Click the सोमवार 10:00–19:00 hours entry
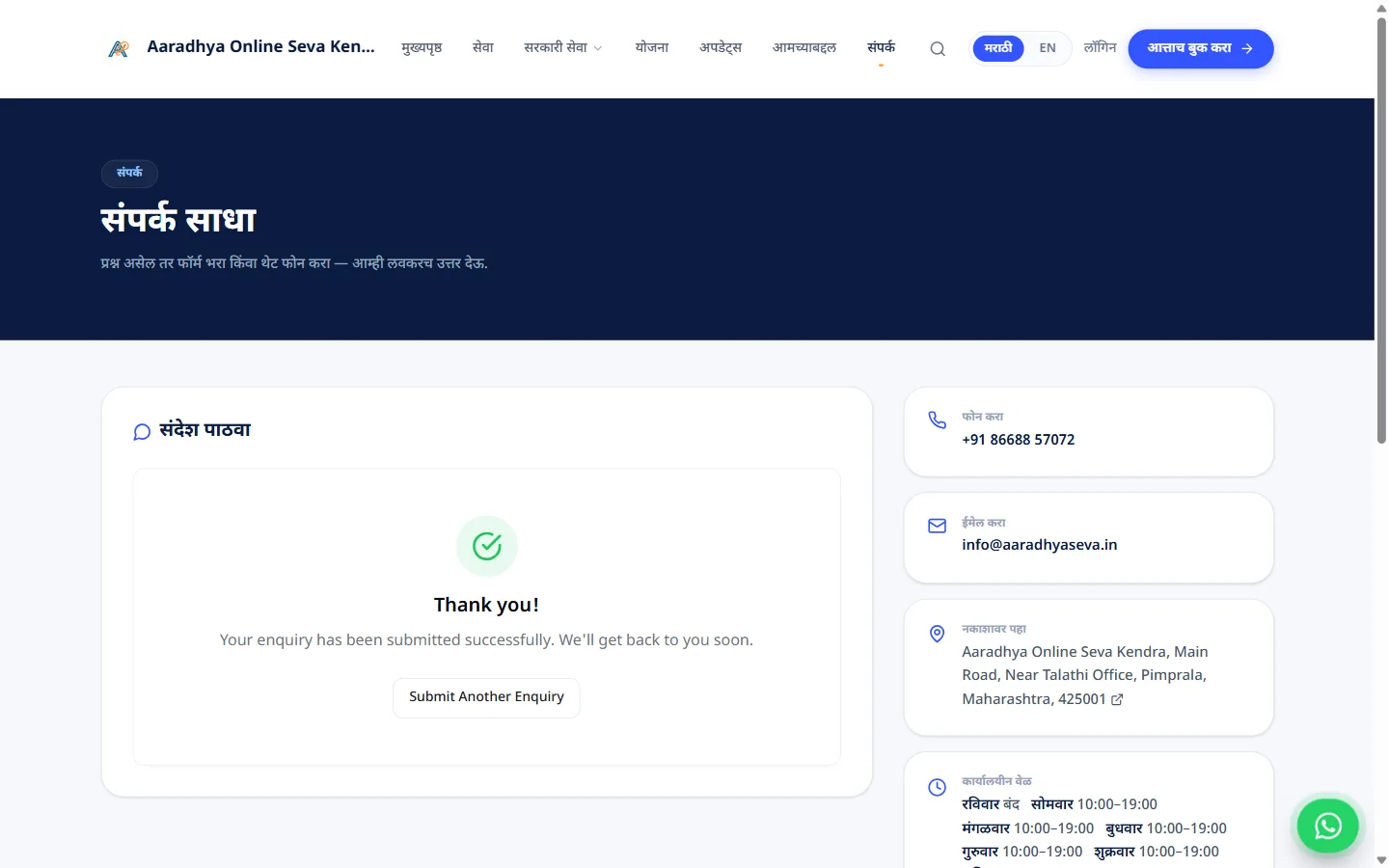This screenshot has width=1389, height=868. [1094, 804]
